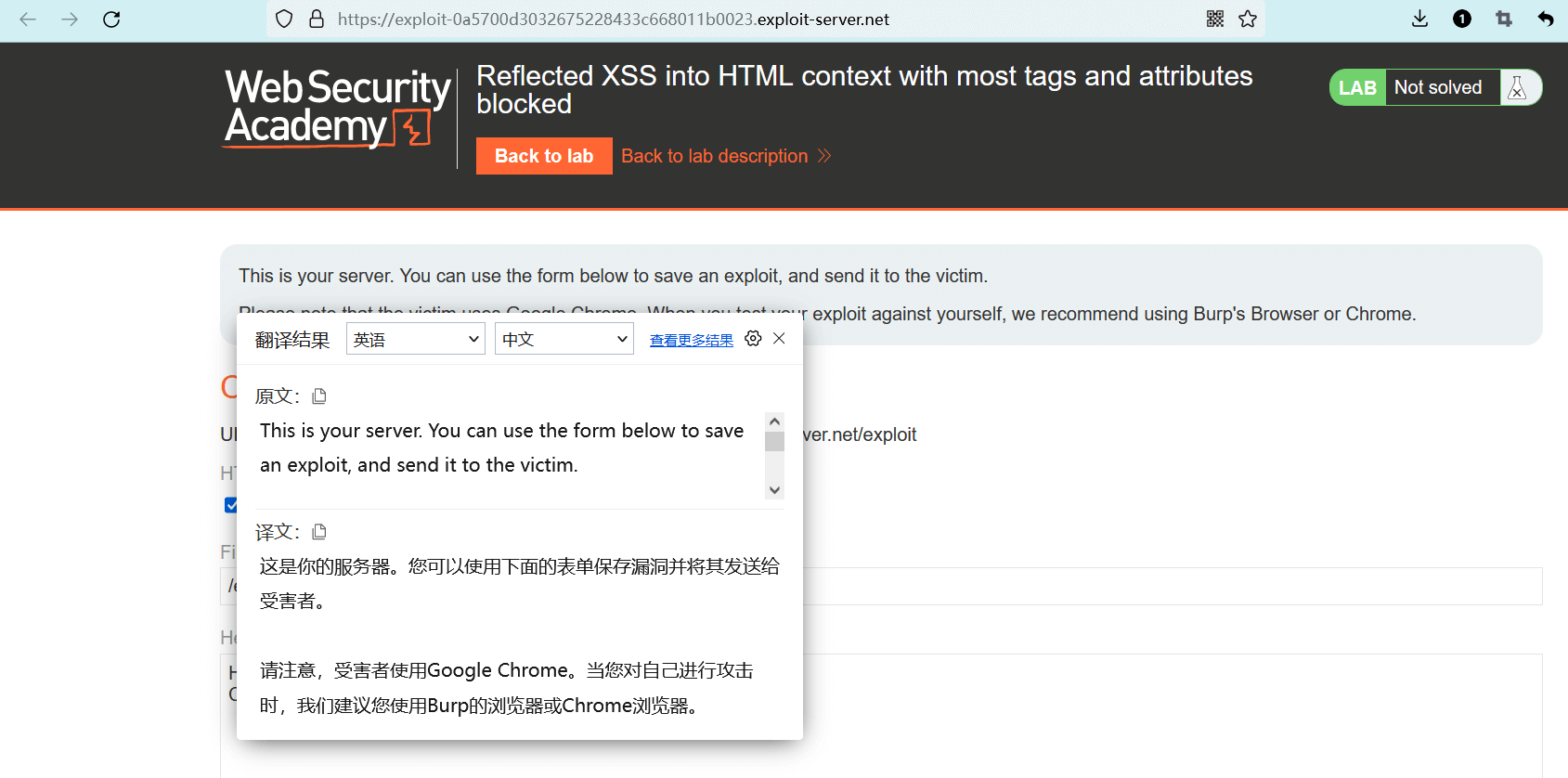Click the 查看更多结果 link
This screenshot has width=1568, height=778.
(691, 341)
